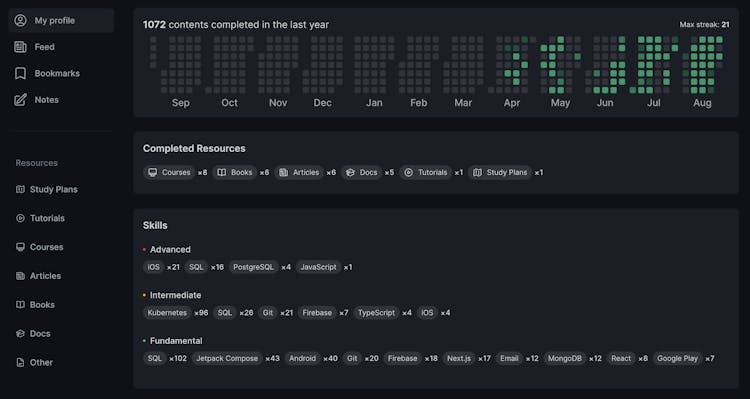Go to Books in the sidebar
Image resolution: width=750 pixels, height=399 pixels.
(36, 305)
